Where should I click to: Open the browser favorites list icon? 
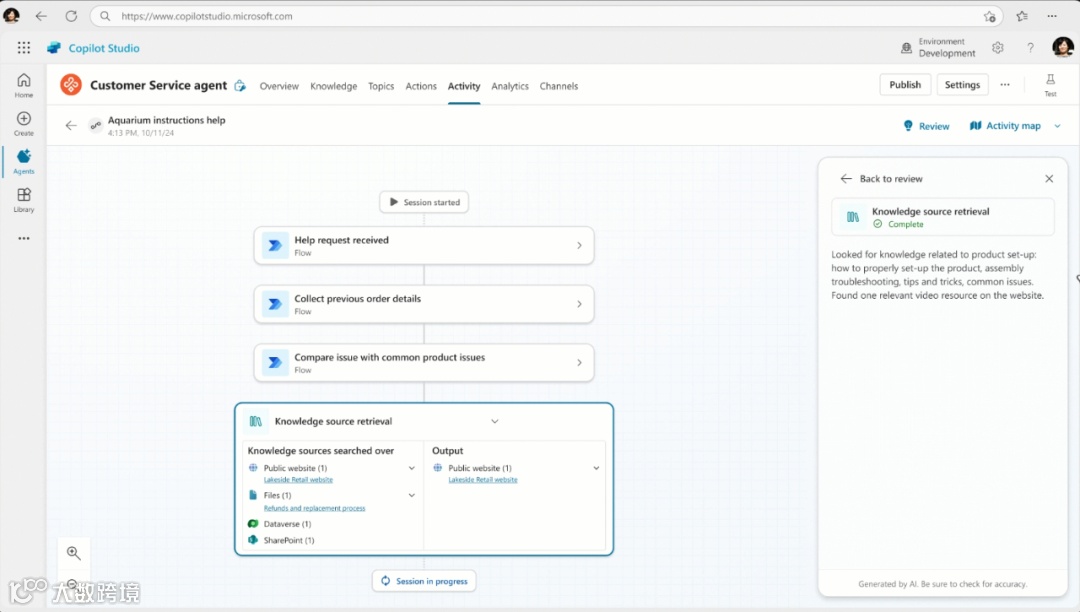pyautogui.click(x=1022, y=16)
